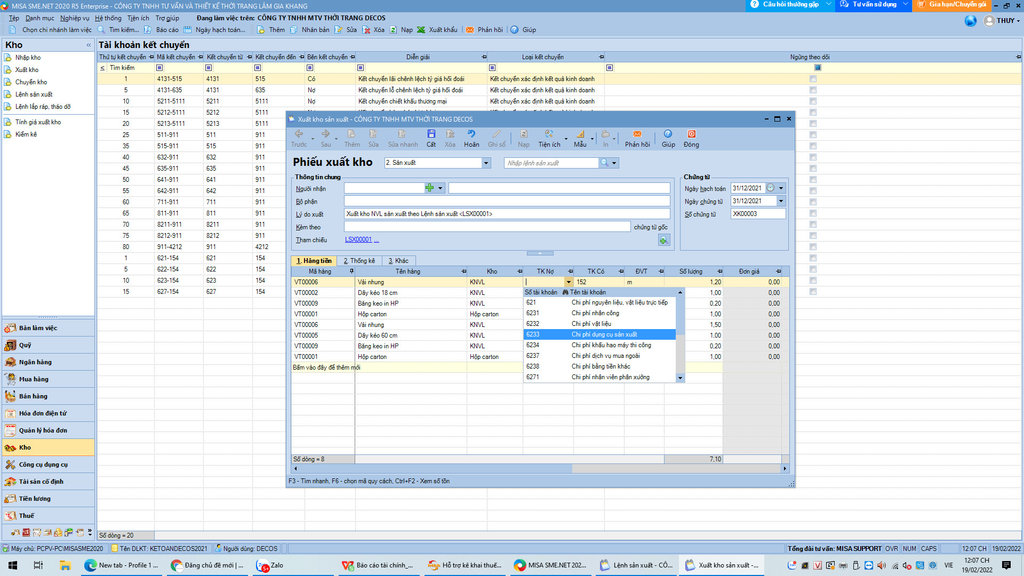Switch to the '3. Khác' tab
1024x576 pixels.
[x=398, y=261]
